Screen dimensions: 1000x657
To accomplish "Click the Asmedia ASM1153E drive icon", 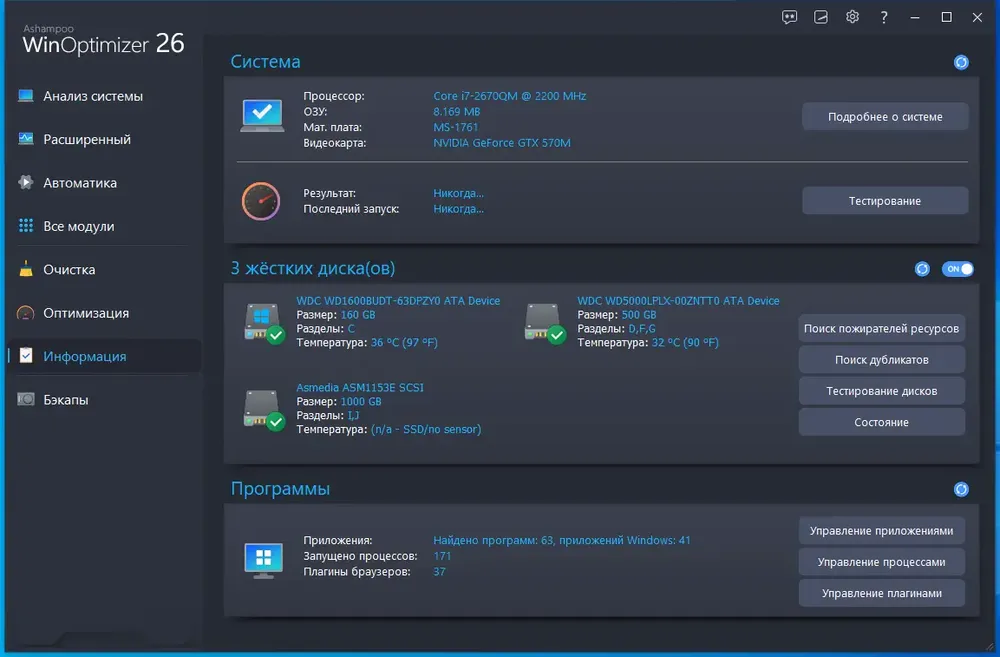I will pos(265,410).
